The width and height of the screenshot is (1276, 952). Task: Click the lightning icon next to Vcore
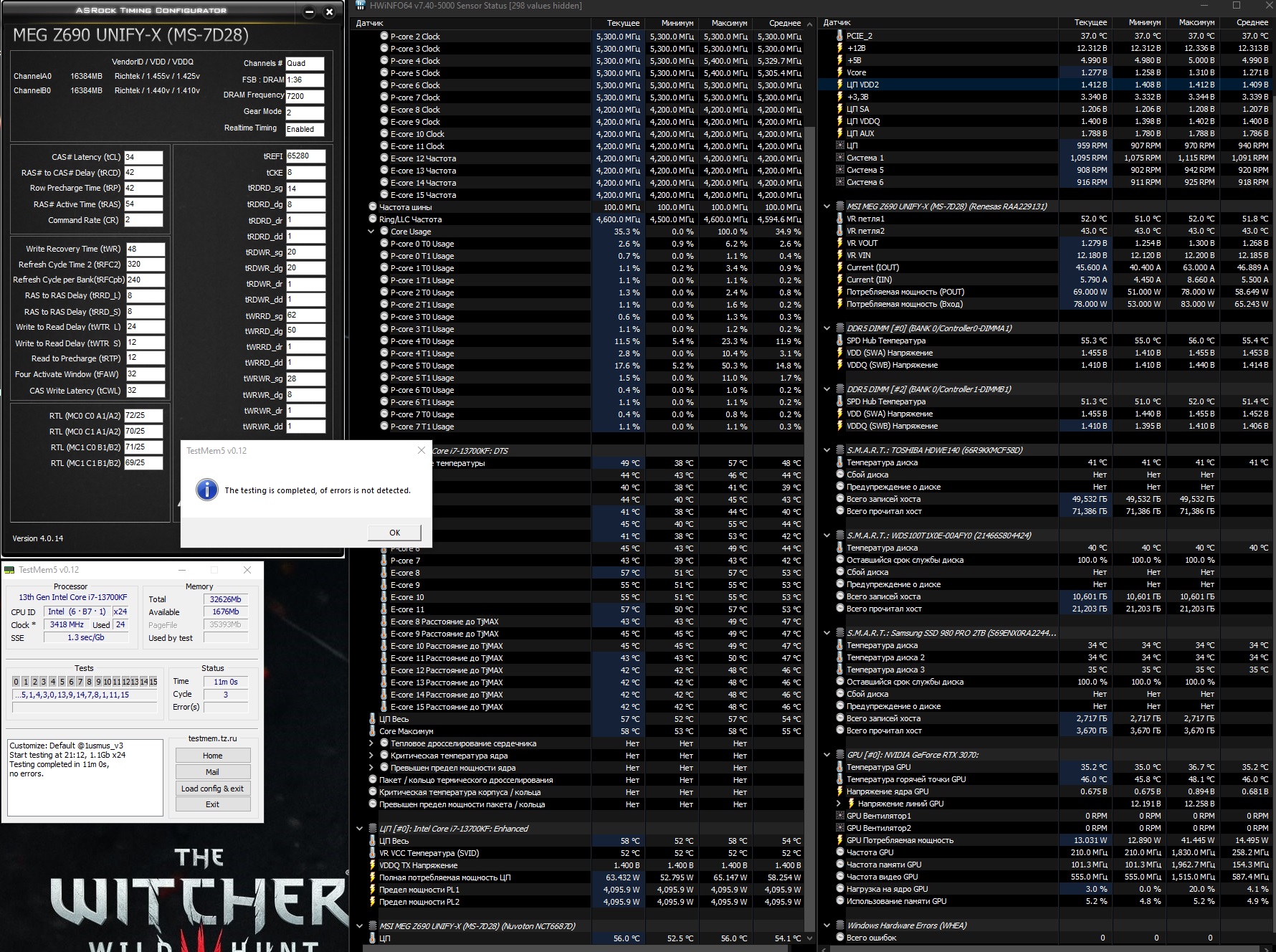(840, 72)
